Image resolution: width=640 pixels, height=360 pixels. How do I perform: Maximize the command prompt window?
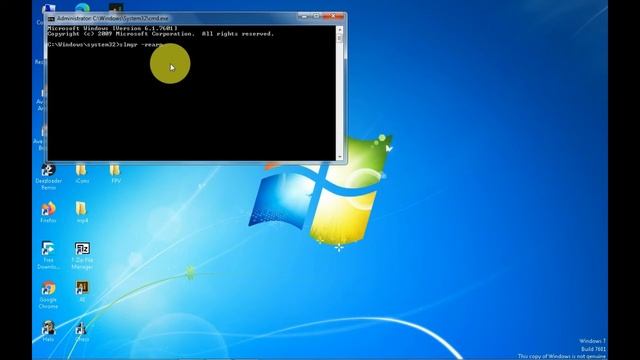click(x=316, y=16)
